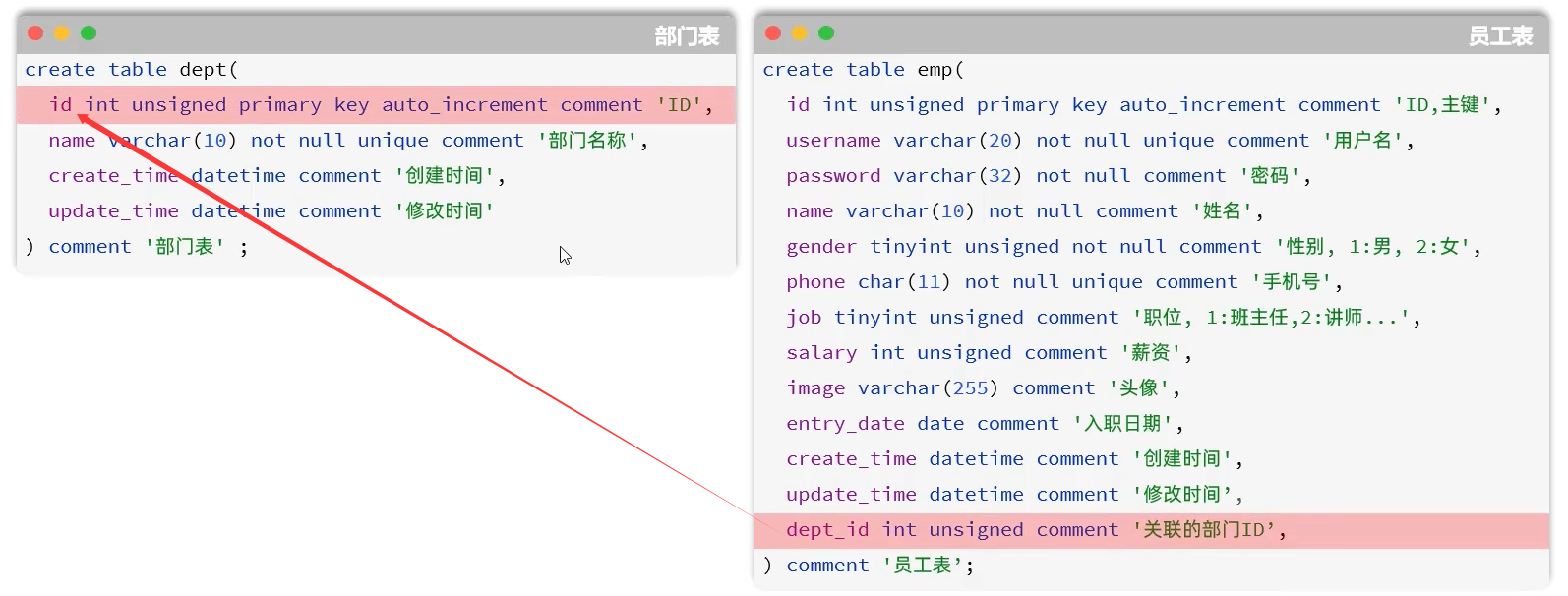Click the red close dot on 员工表 window
Image resolution: width=1568 pixels, height=596 pixels.
click(x=773, y=33)
